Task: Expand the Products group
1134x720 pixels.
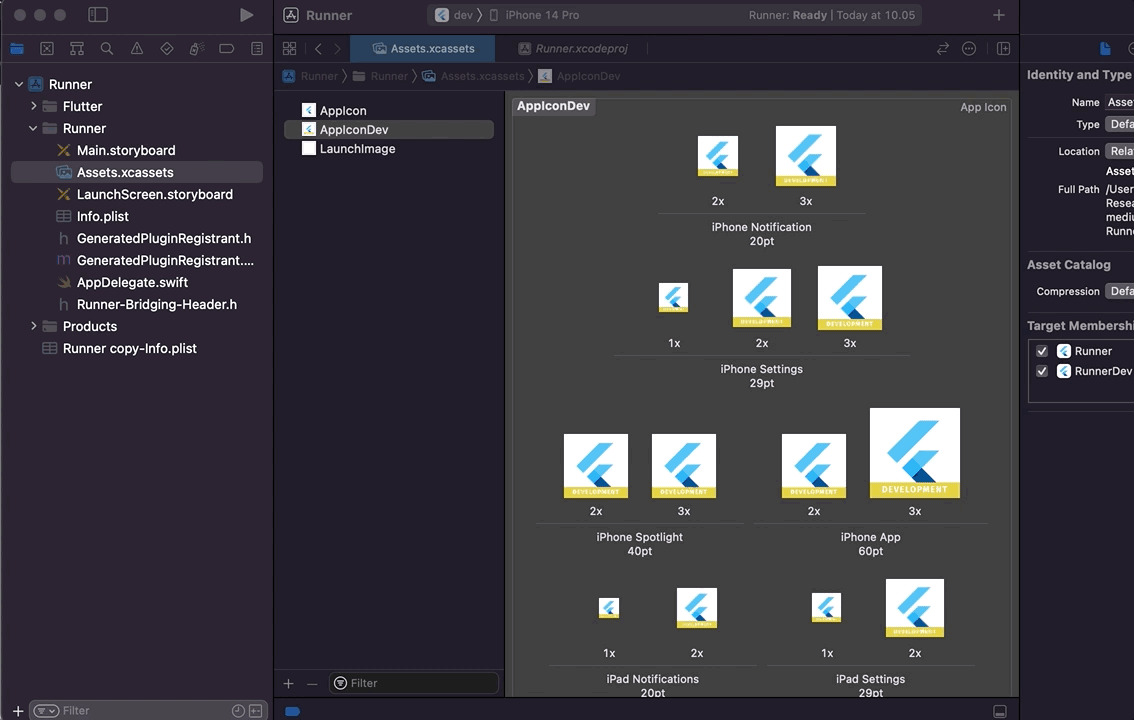Action: (x=33, y=326)
